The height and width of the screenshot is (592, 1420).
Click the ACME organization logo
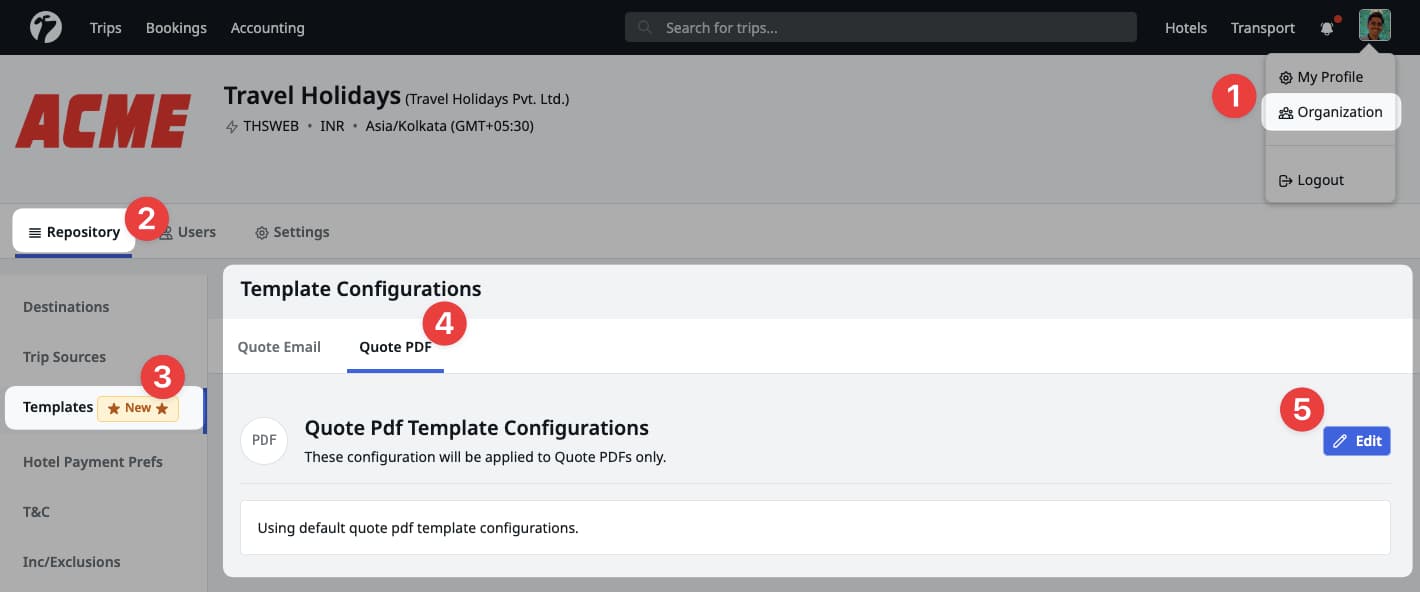103,122
